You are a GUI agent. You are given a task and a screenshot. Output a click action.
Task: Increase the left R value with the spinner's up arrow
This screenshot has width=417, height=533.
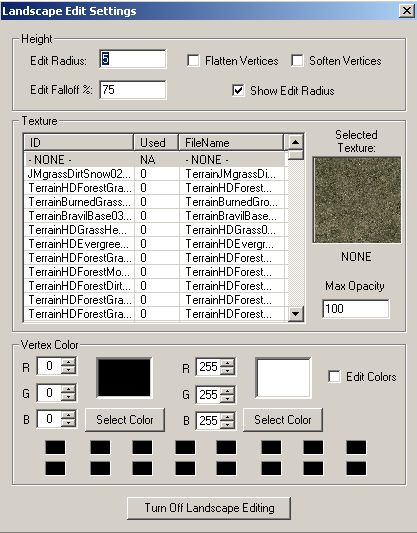point(69,362)
